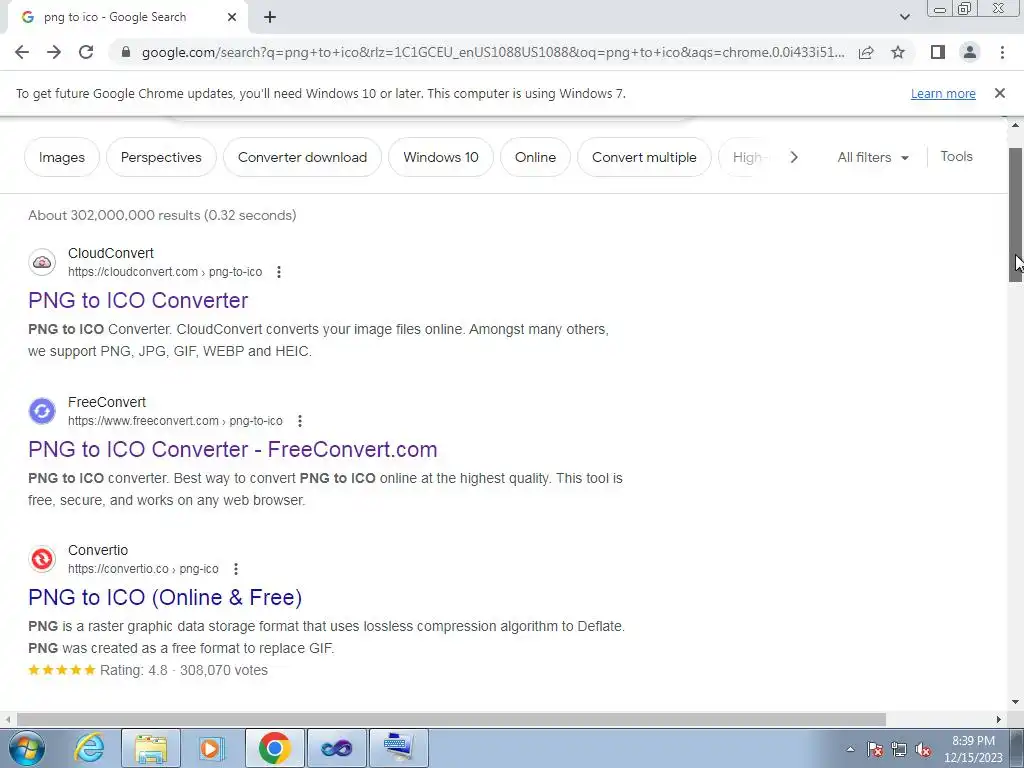Click the muted volume tray icon
1024x768 pixels.
tap(923, 749)
